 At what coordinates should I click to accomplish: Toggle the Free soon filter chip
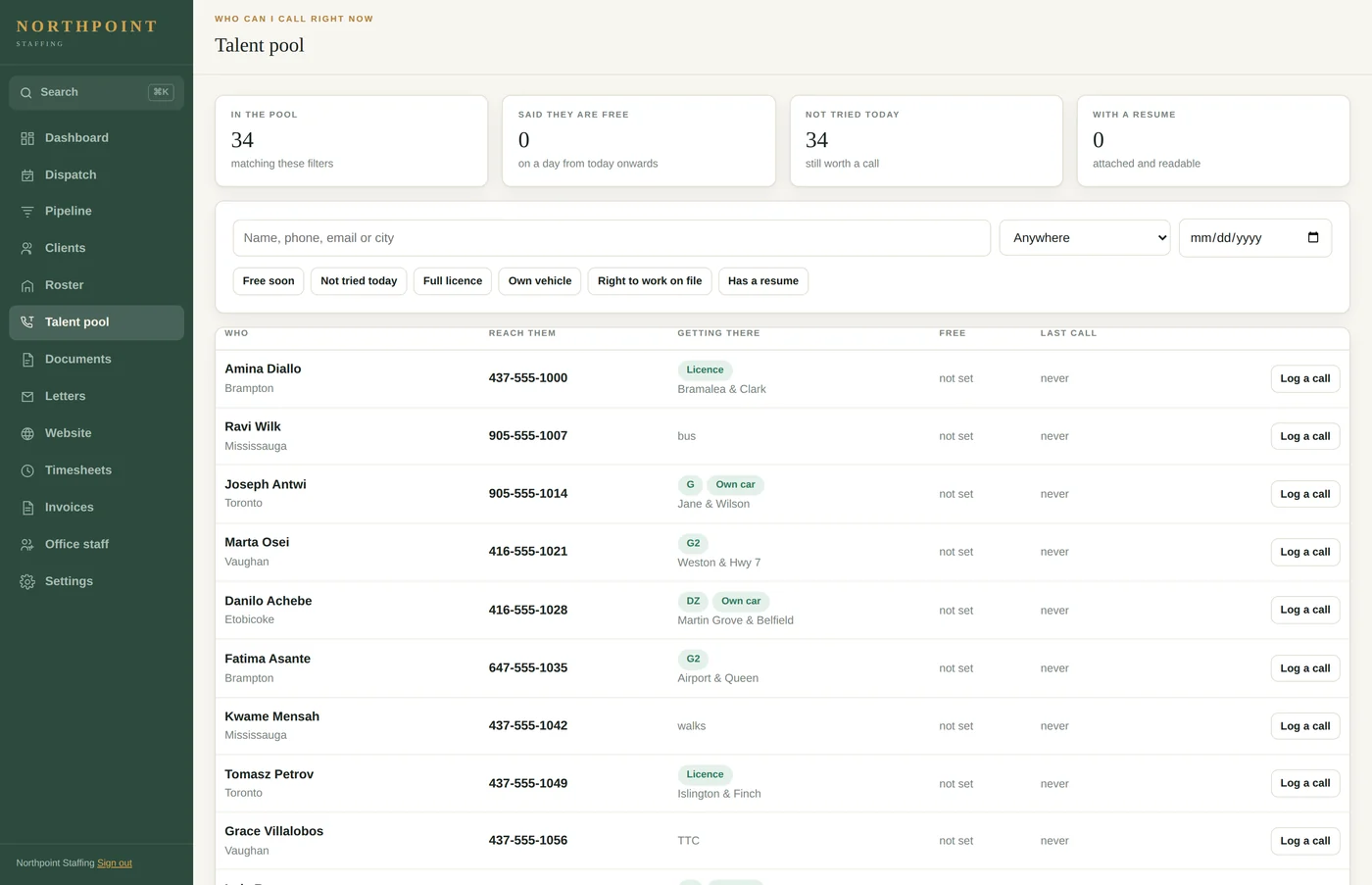click(269, 281)
